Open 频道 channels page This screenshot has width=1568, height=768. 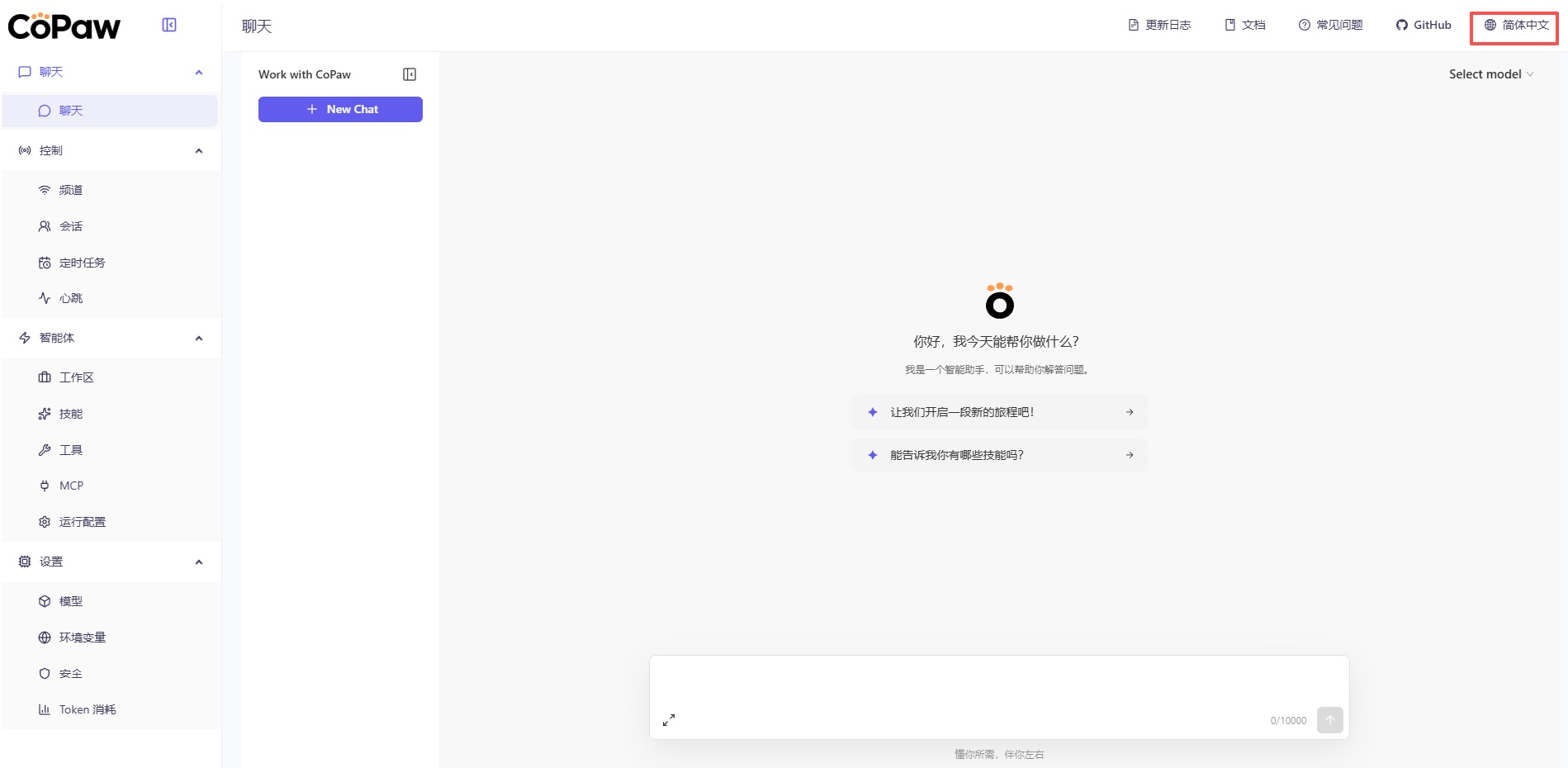pyautogui.click(x=110, y=190)
